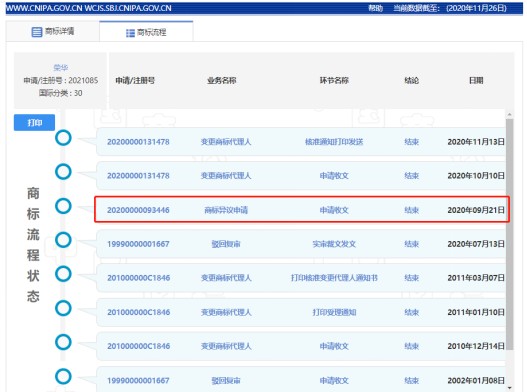The width and height of the screenshot is (527, 392).
Task: Switch to the 商标流程 tab
Action: [146, 32]
